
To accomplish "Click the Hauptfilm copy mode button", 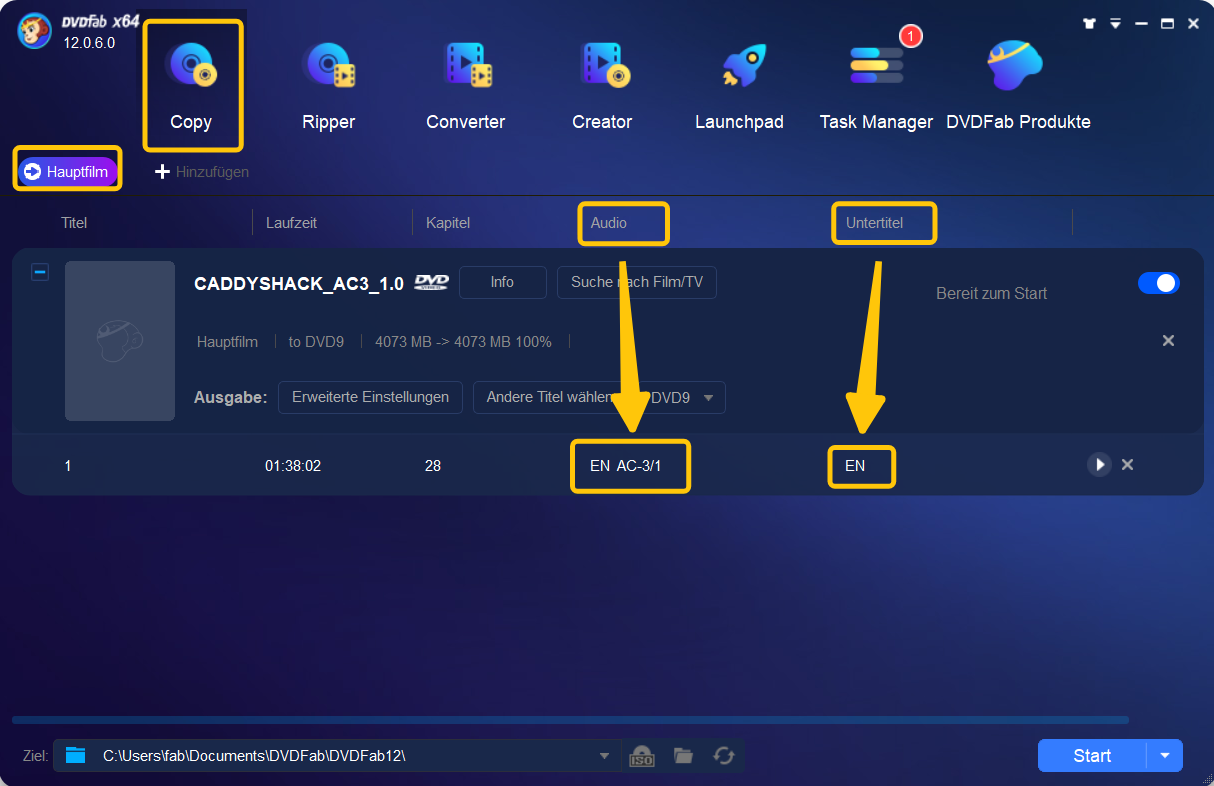I will click(x=67, y=172).
